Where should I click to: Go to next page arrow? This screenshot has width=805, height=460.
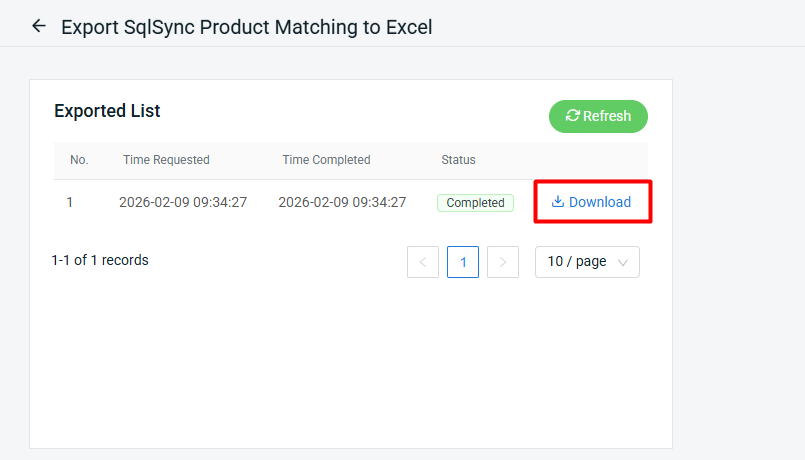[503, 262]
